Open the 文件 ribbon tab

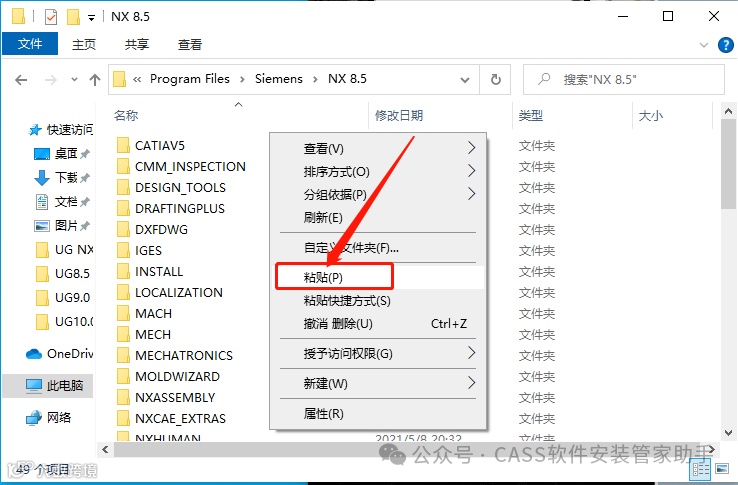point(30,44)
